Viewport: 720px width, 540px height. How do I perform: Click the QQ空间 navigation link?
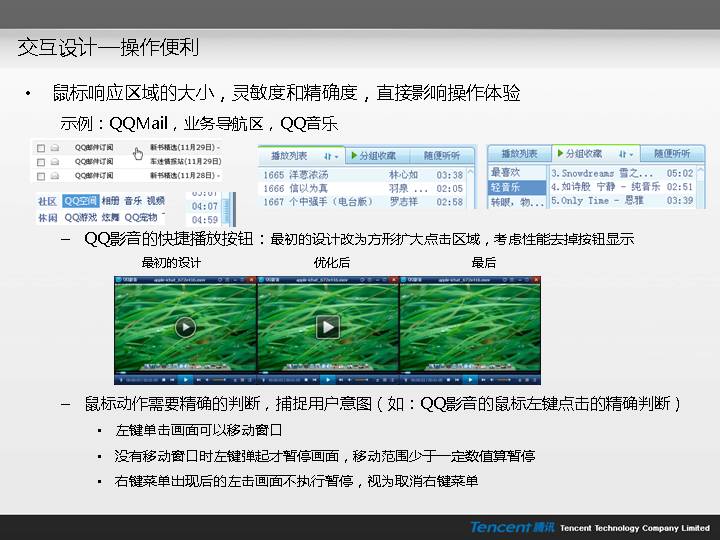80,201
